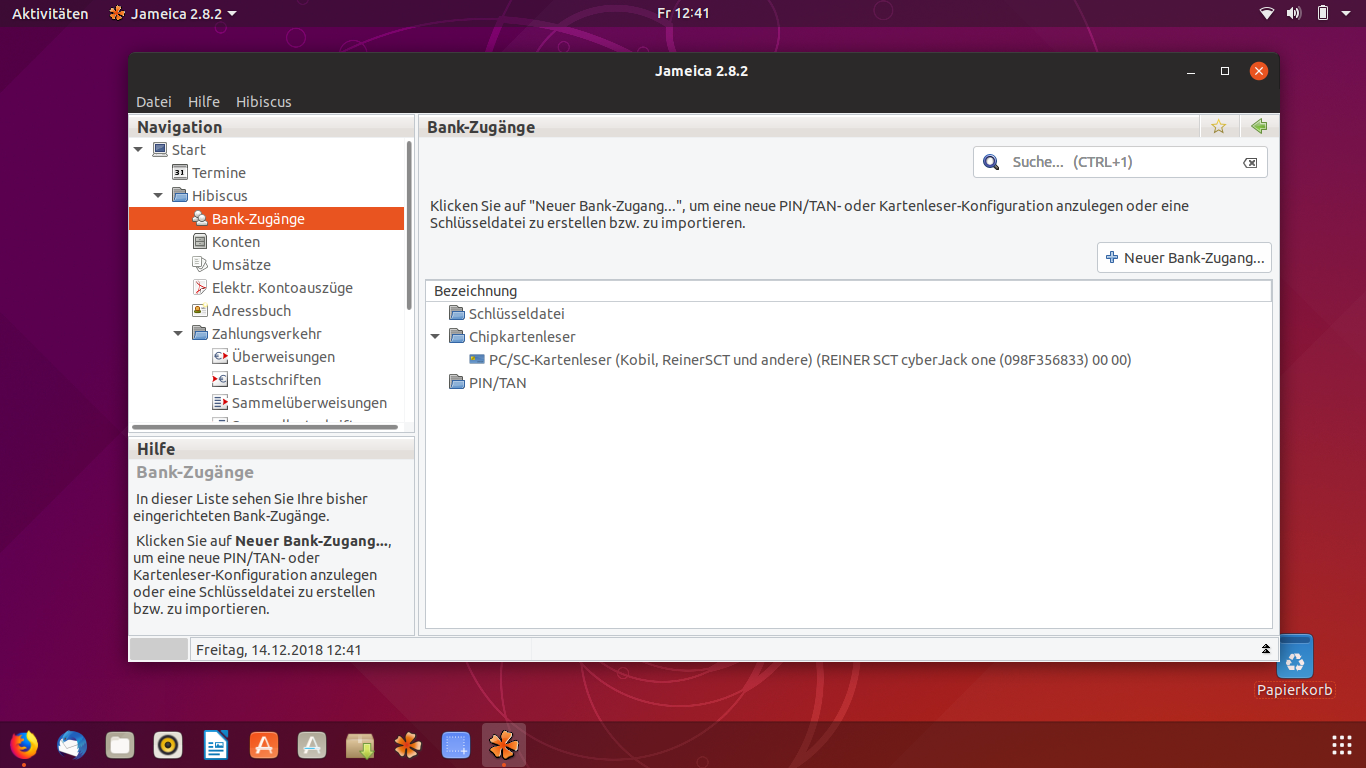Image resolution: width=1366 pixels, height=768 pixels.
Task: Open Rhythmbox from the dock
Action: pyautogui.click(x=168, y=745)
